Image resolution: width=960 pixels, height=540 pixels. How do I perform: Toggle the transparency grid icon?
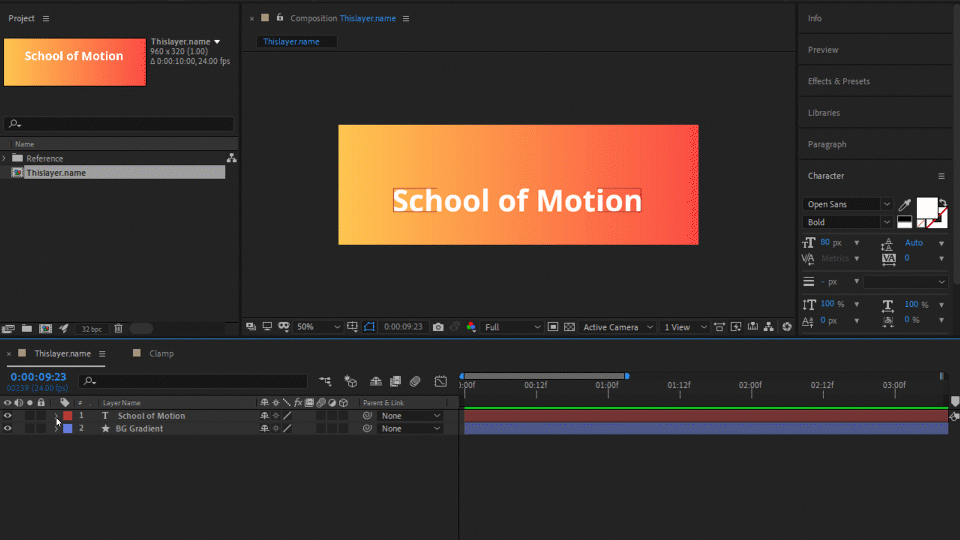click(569, 327)
